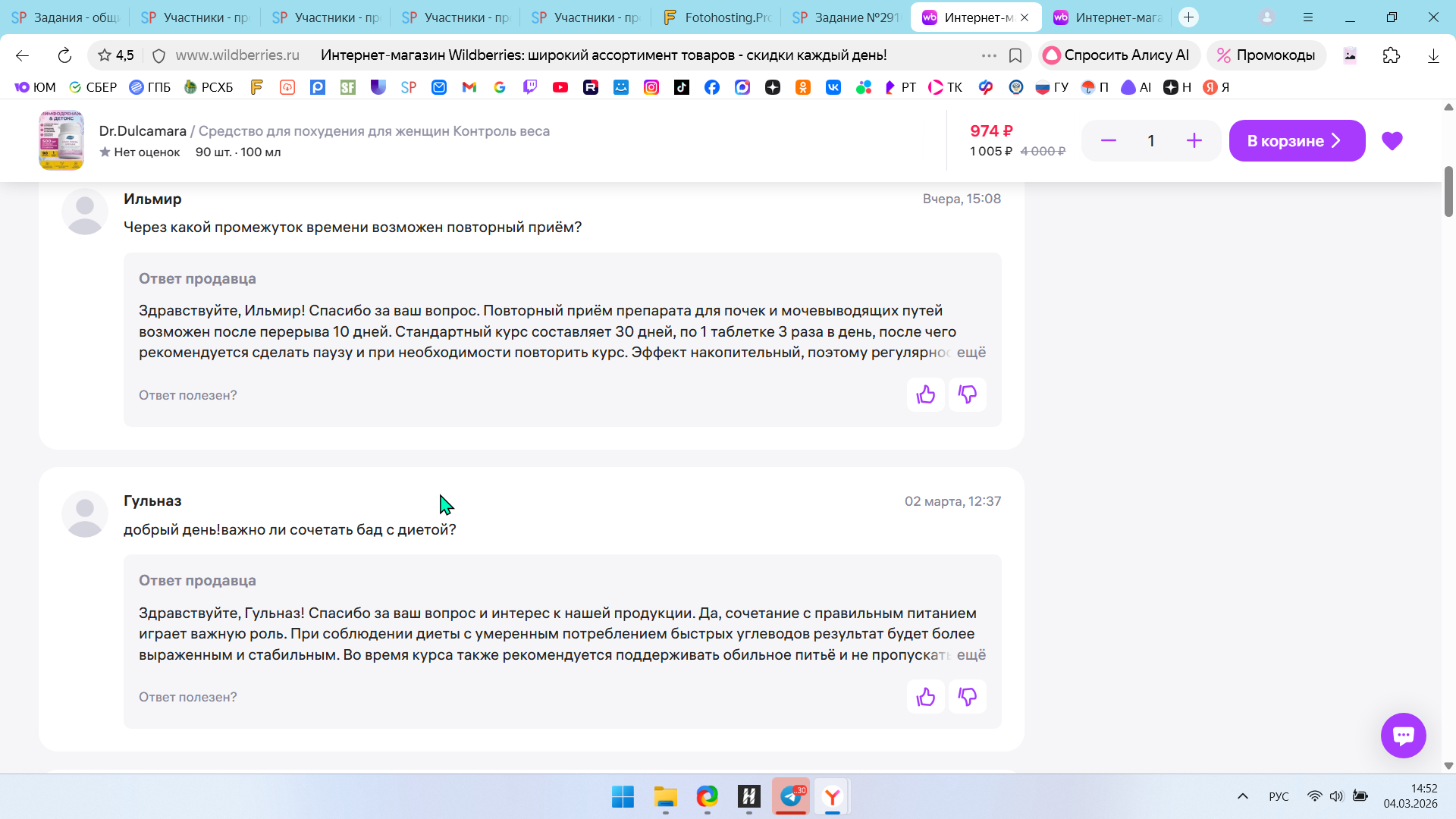Image resolution: width=1456 pixels, height=819 pixels.
Task: Like the seller's answer to Гульназ
Action: pyautogui.click(x=925, y=697)
